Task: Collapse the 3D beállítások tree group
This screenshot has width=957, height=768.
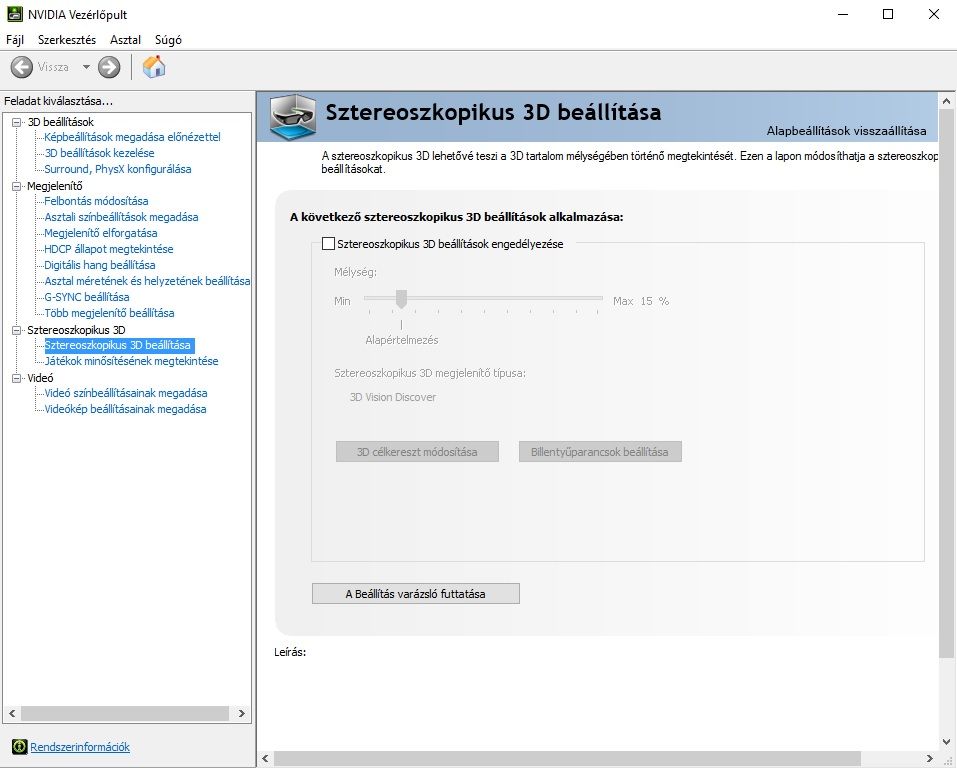Action: point(16,122)
